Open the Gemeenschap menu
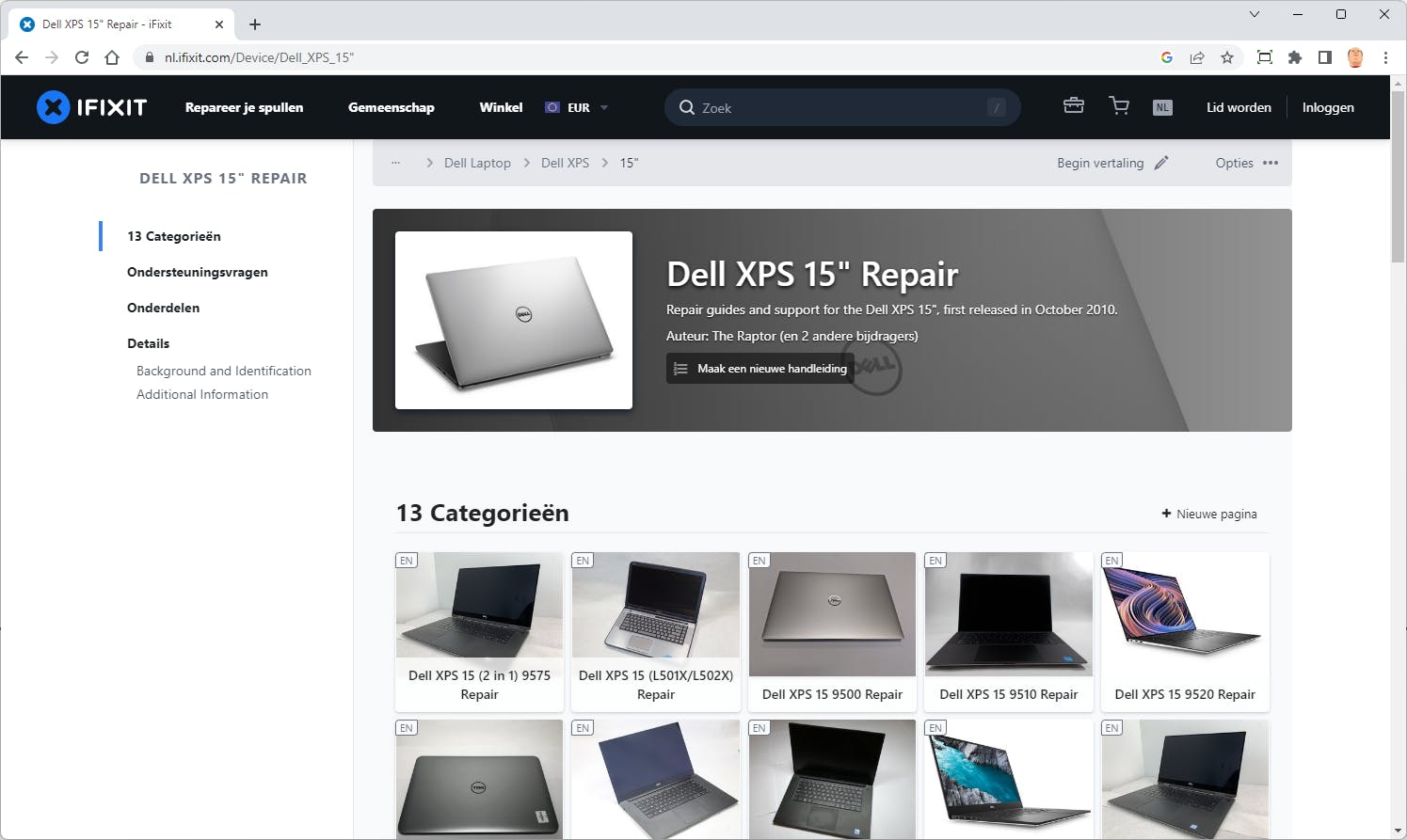Viewport: 1407px width, 840px height. [x=392, y=107]
